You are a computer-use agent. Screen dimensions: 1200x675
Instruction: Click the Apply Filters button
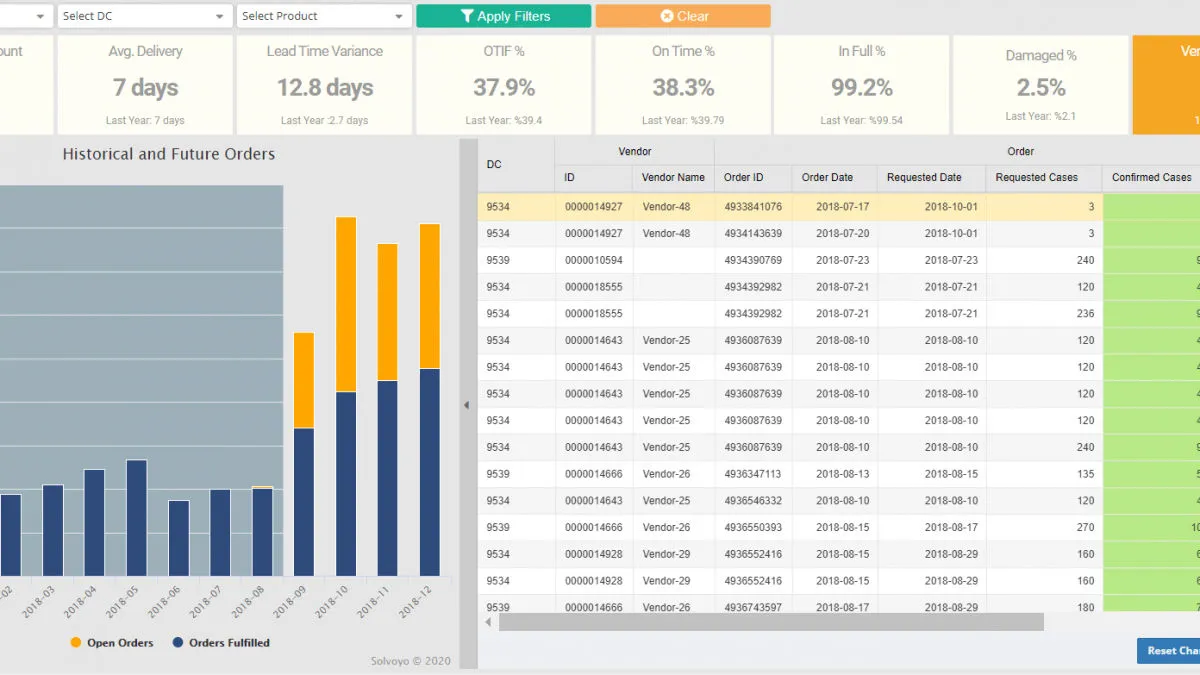503,16
